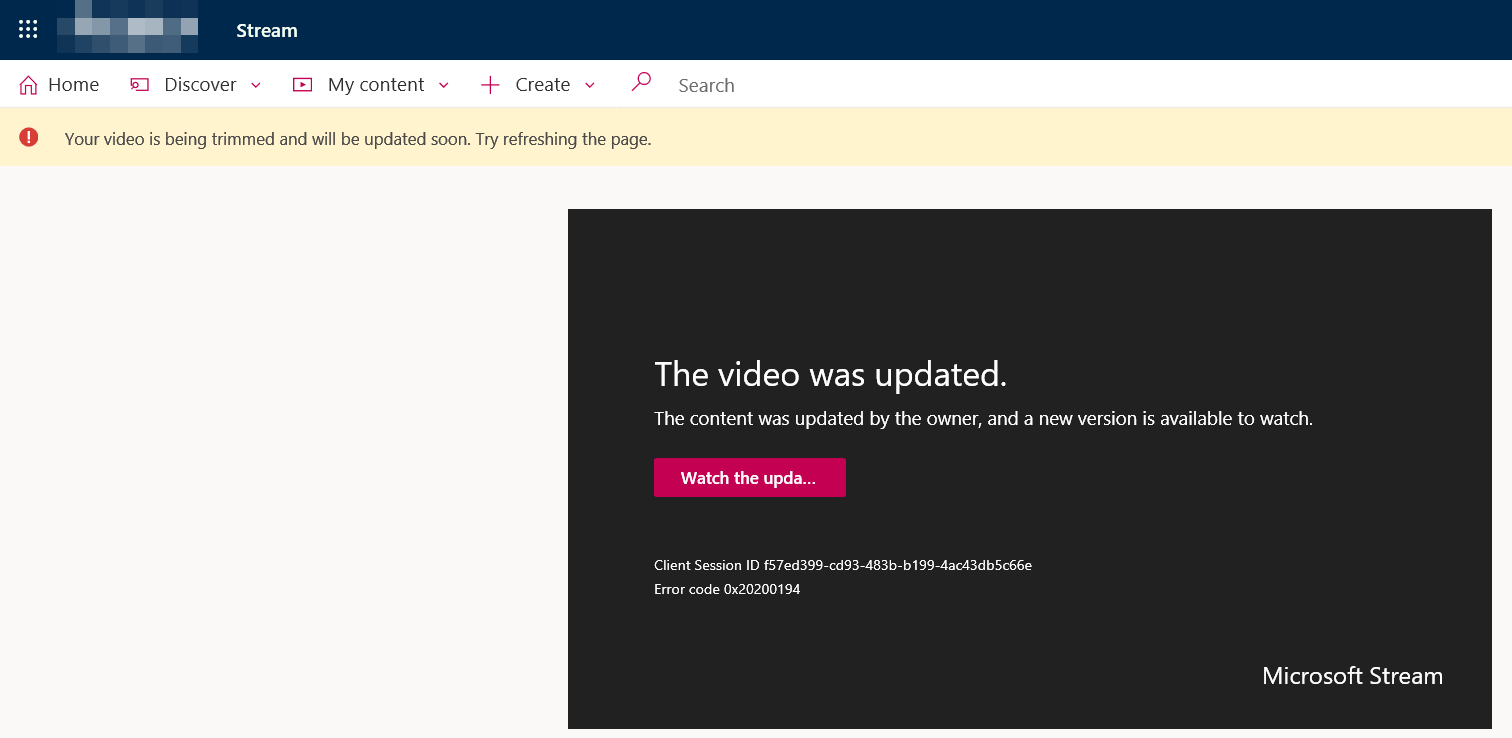Click the Stream title in top bar
Screen dimensions: 1512x738
click(266, 30)
